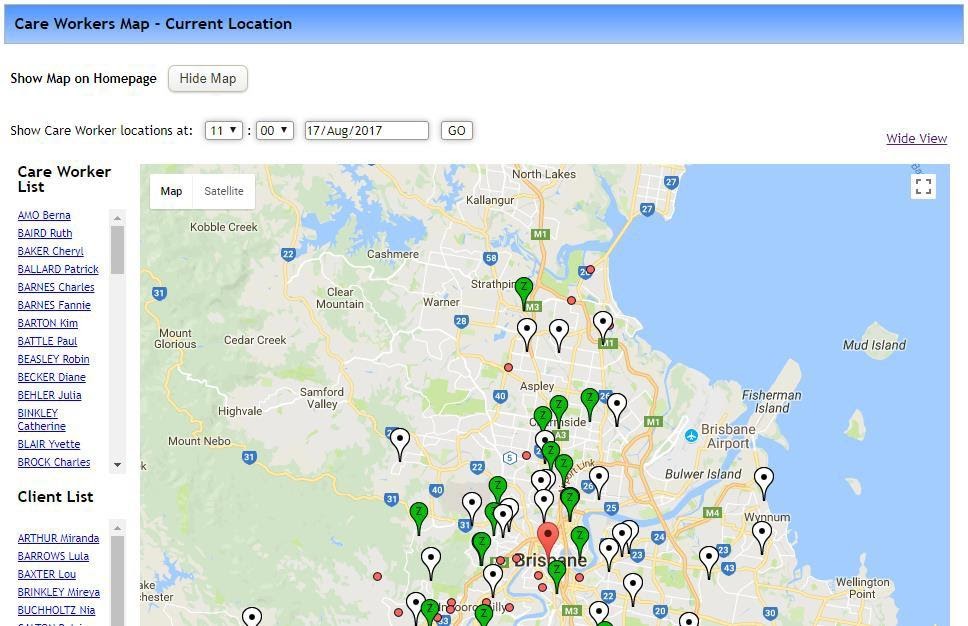The height and width of the screenshot is (626, 968).
Task: Open care worker BAIRD Ruth
Action: tap(44, 233)
